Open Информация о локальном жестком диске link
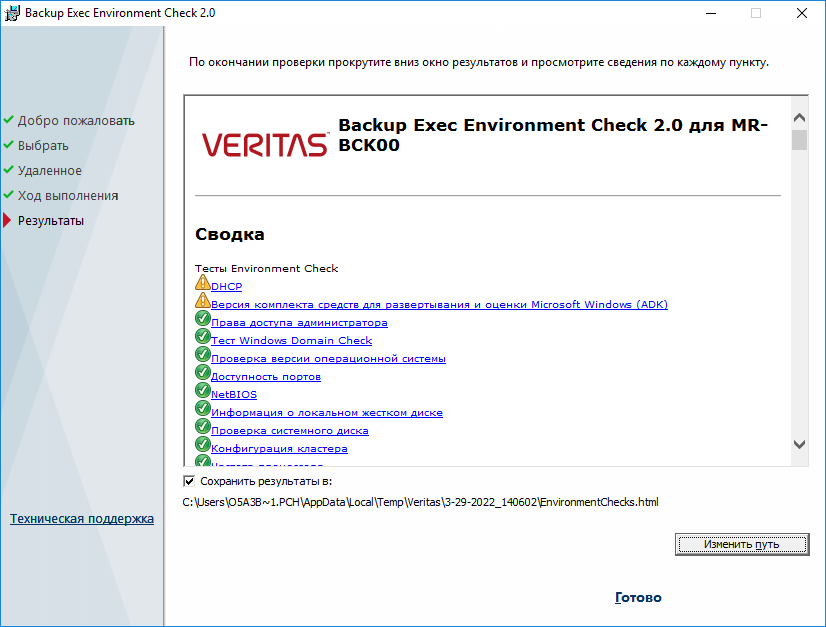 pyautogui.click(x=327, y=413)
